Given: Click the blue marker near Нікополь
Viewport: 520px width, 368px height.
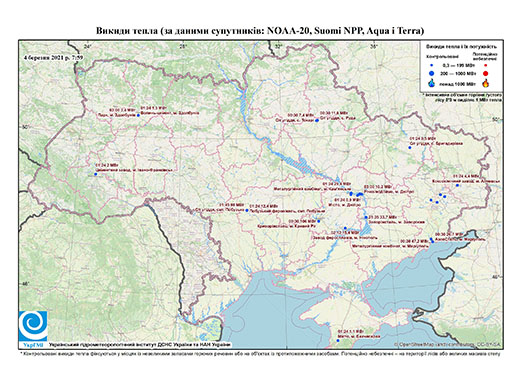Looking at the screenshot, I should click(x=345, y=228).
